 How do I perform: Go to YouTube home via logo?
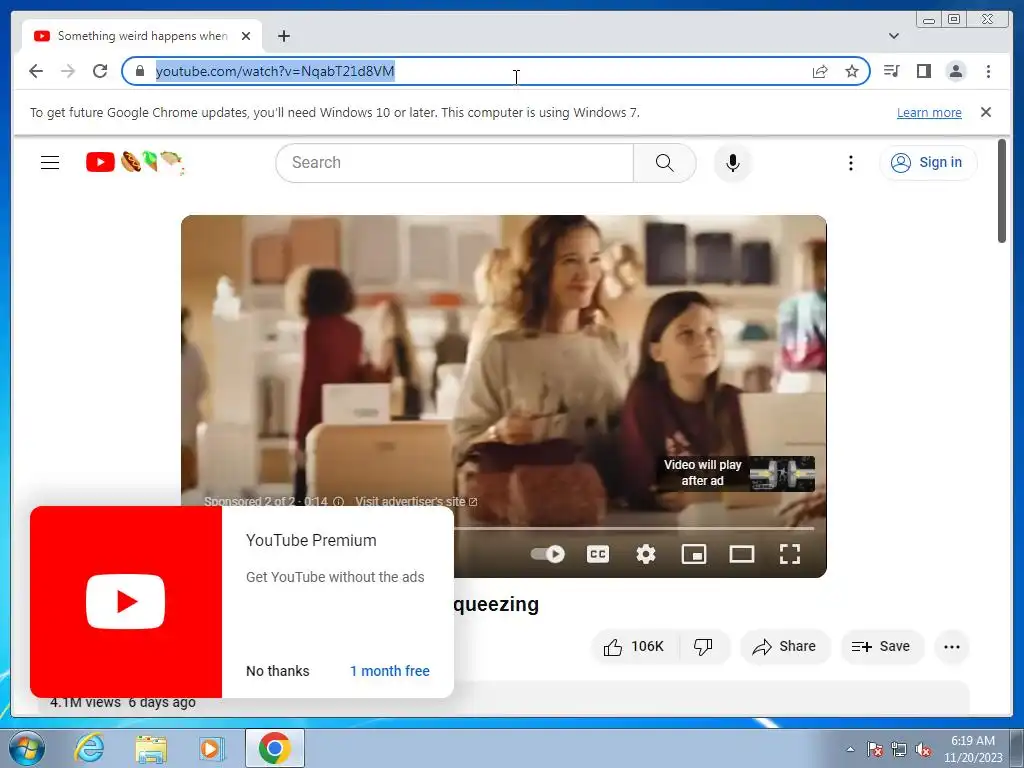135,162
